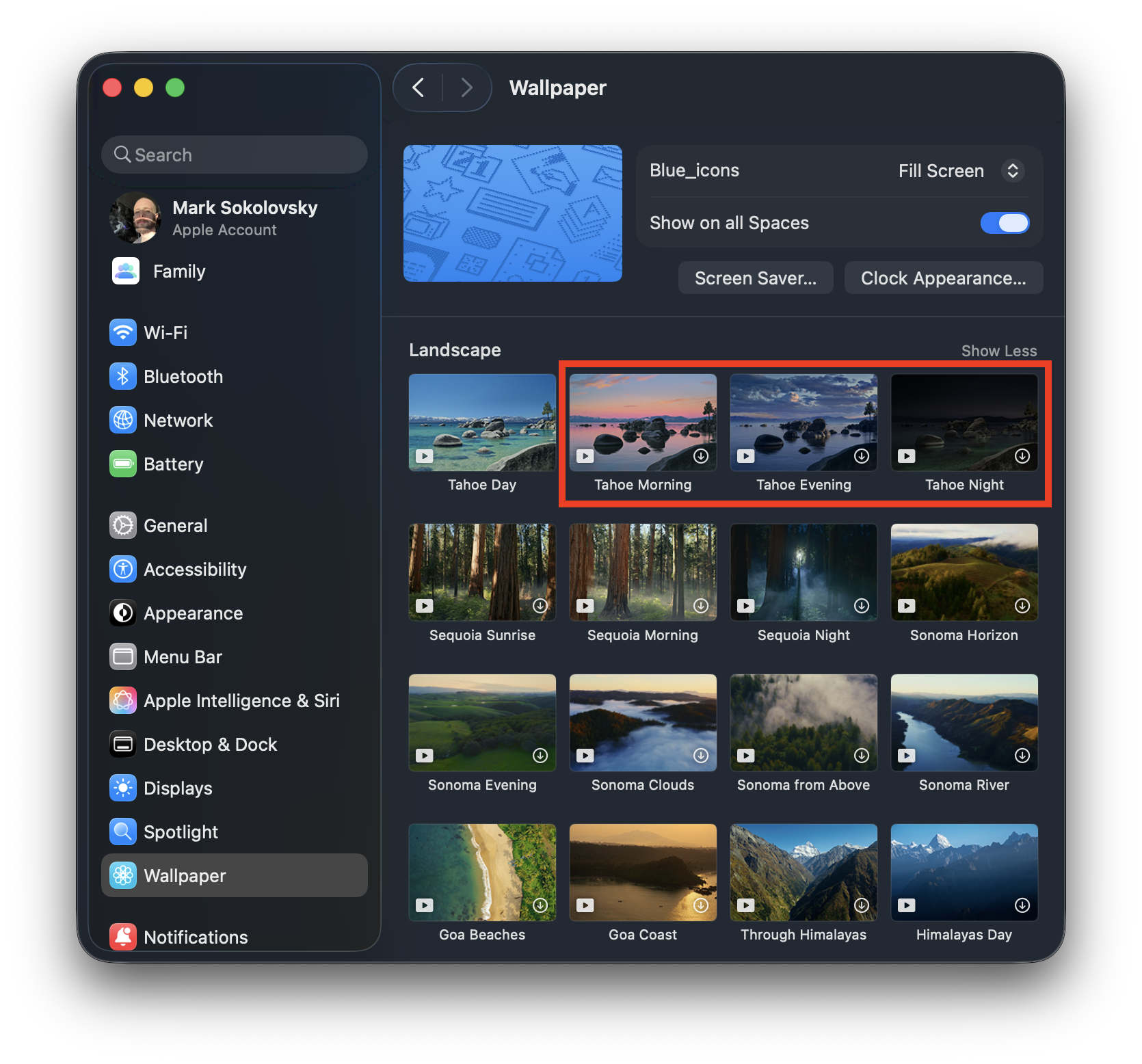Image resolution: width=1142 pixels, height=1064 pixels.
Task: Click the Apple Intelligence & Siri icon
Action: coord(123,701)
